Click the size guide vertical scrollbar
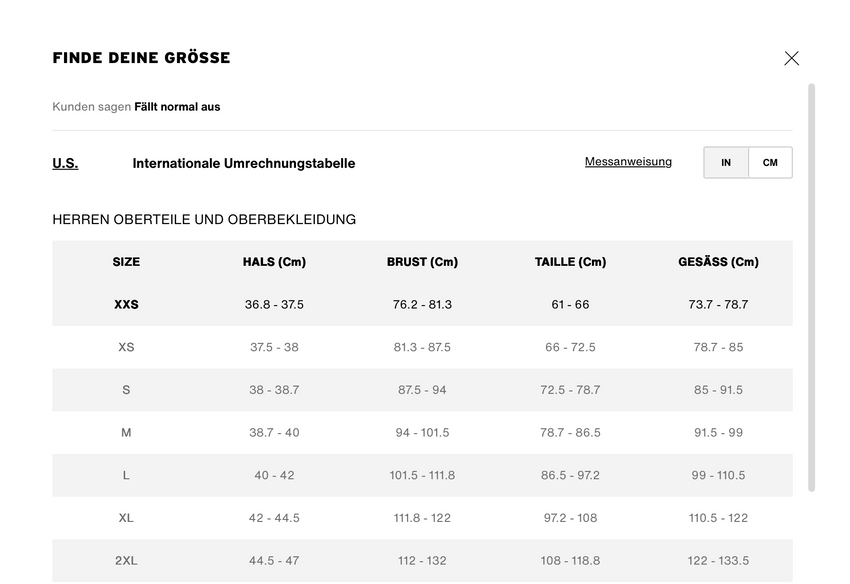Screen dimensions: 850x584 [811, 288]
